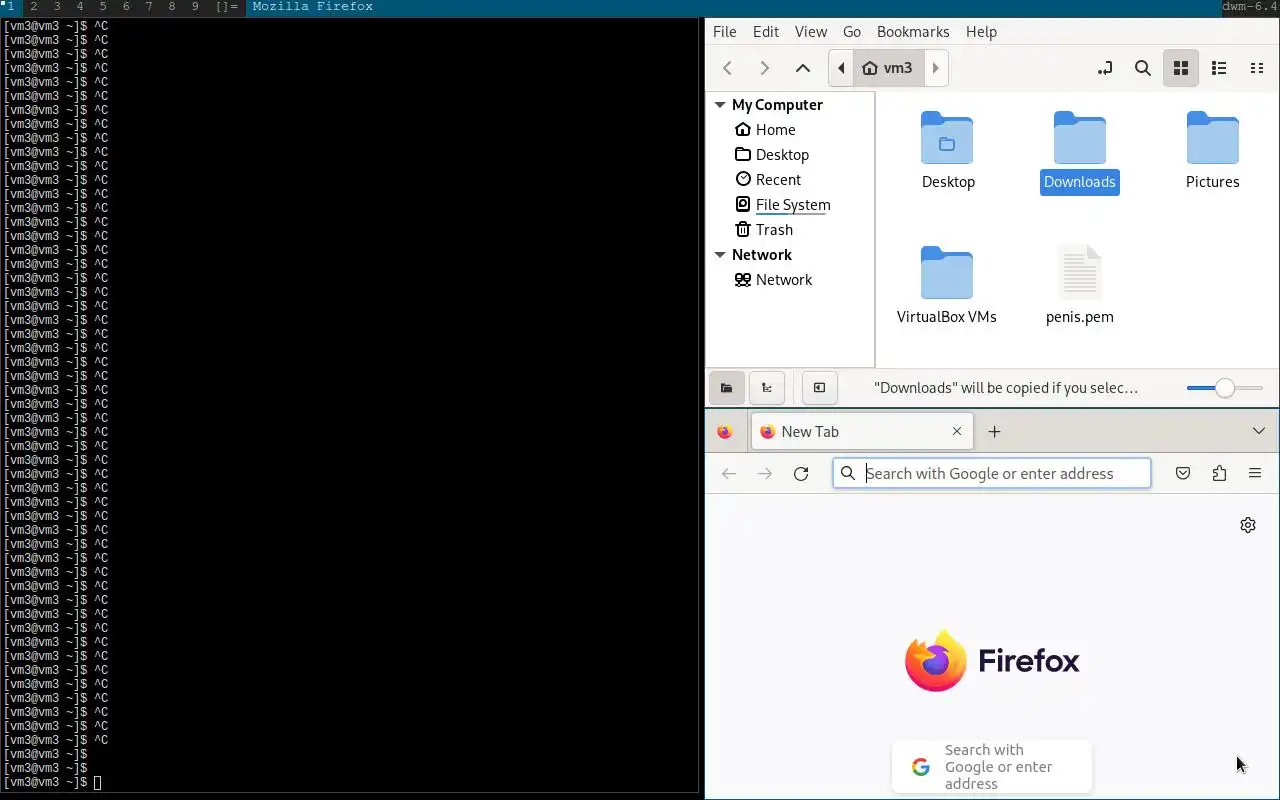Focus the Firefox address bar

pos(992,474)
